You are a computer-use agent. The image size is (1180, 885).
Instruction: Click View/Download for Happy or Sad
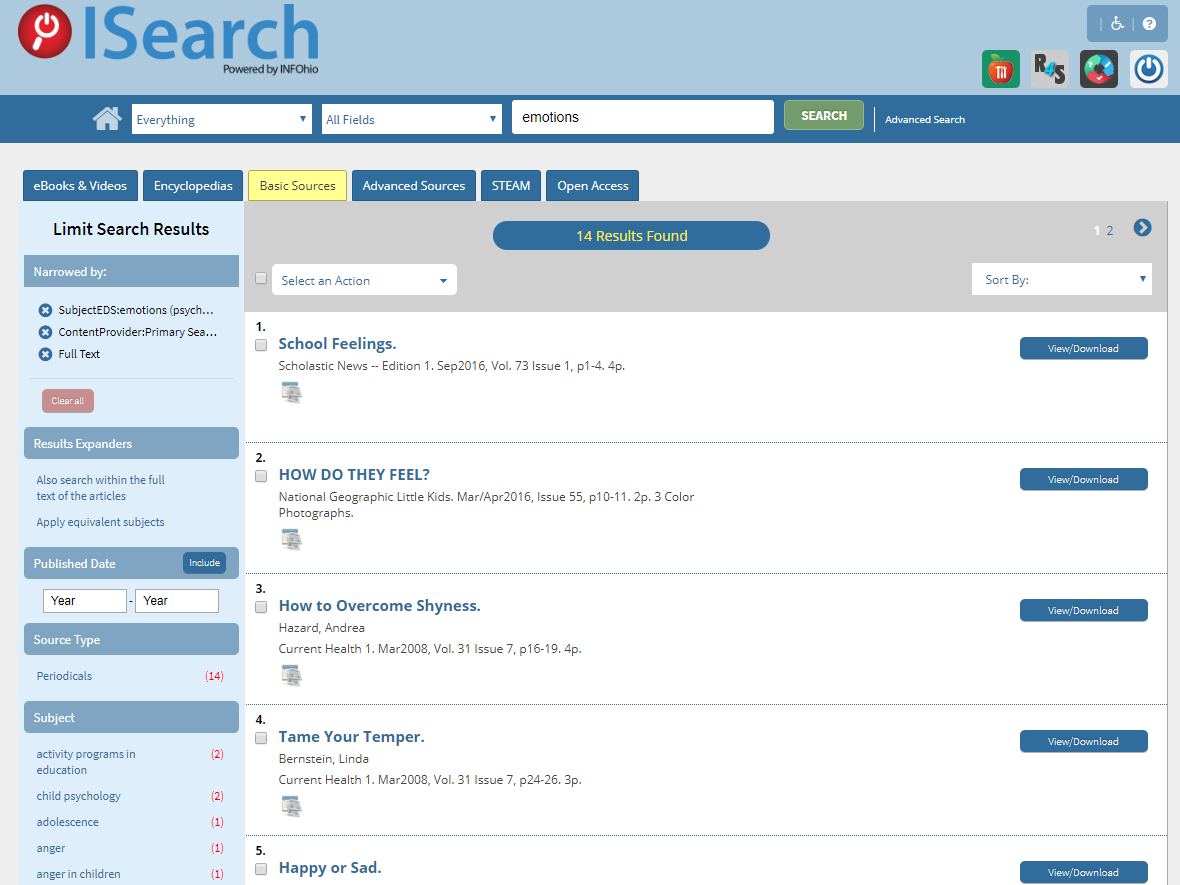[1084, 872]
